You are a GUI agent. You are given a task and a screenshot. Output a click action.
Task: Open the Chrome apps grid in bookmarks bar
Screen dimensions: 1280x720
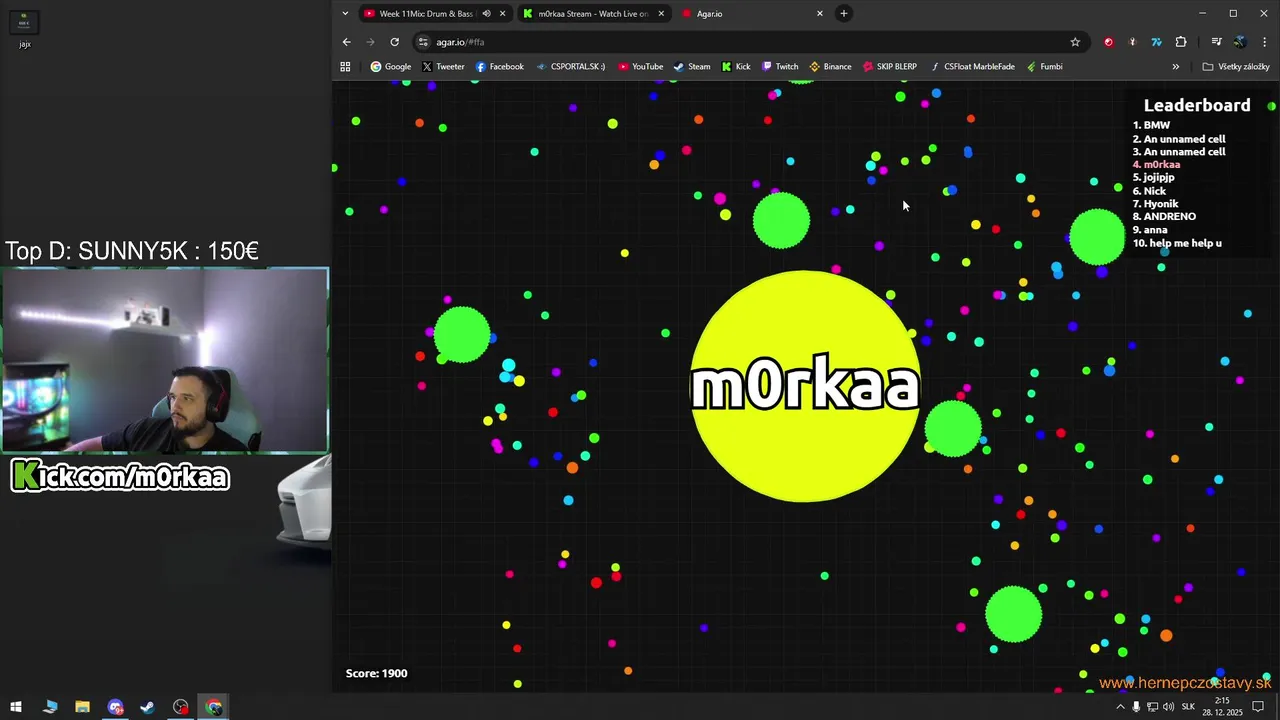pos(345,67)
